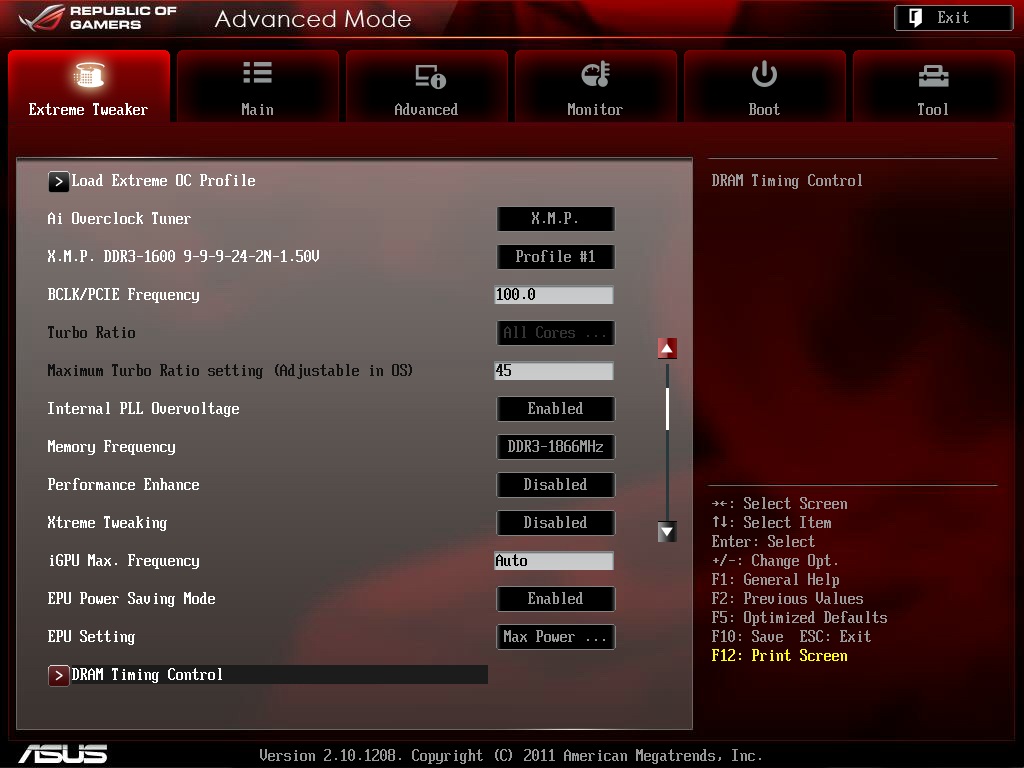Go to the Monitor tab label
1024x768 pixels.
tap(595, 110)
